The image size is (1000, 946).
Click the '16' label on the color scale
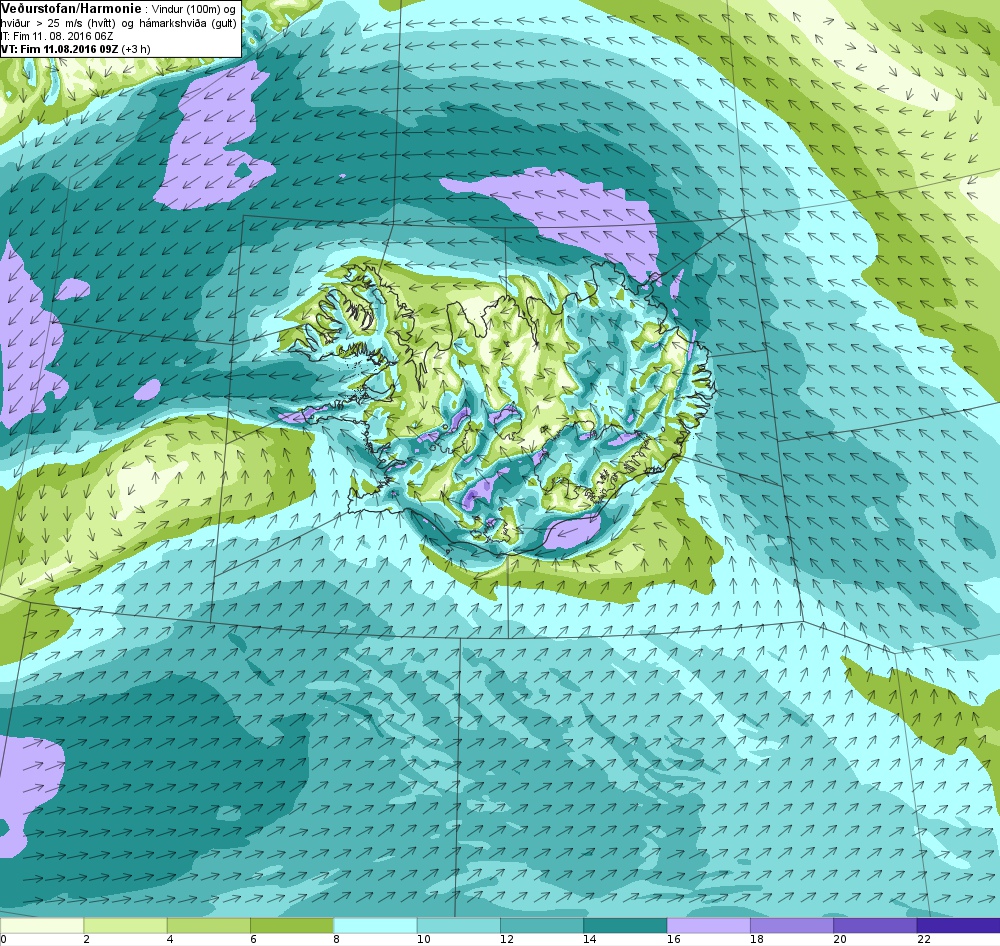[673, 939]
